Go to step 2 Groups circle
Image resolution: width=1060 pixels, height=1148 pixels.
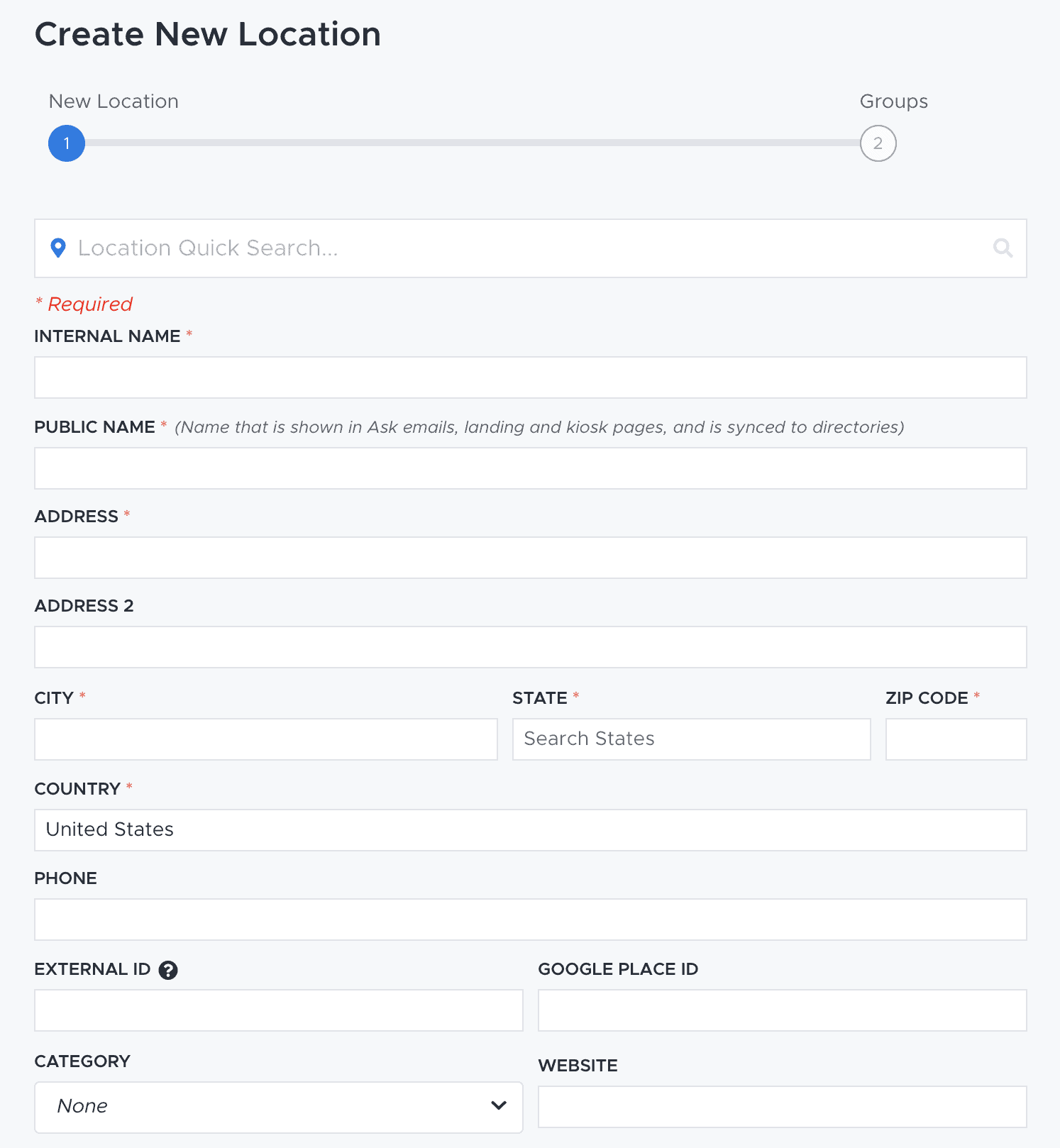pyautogui.click(x=878, y=143)
